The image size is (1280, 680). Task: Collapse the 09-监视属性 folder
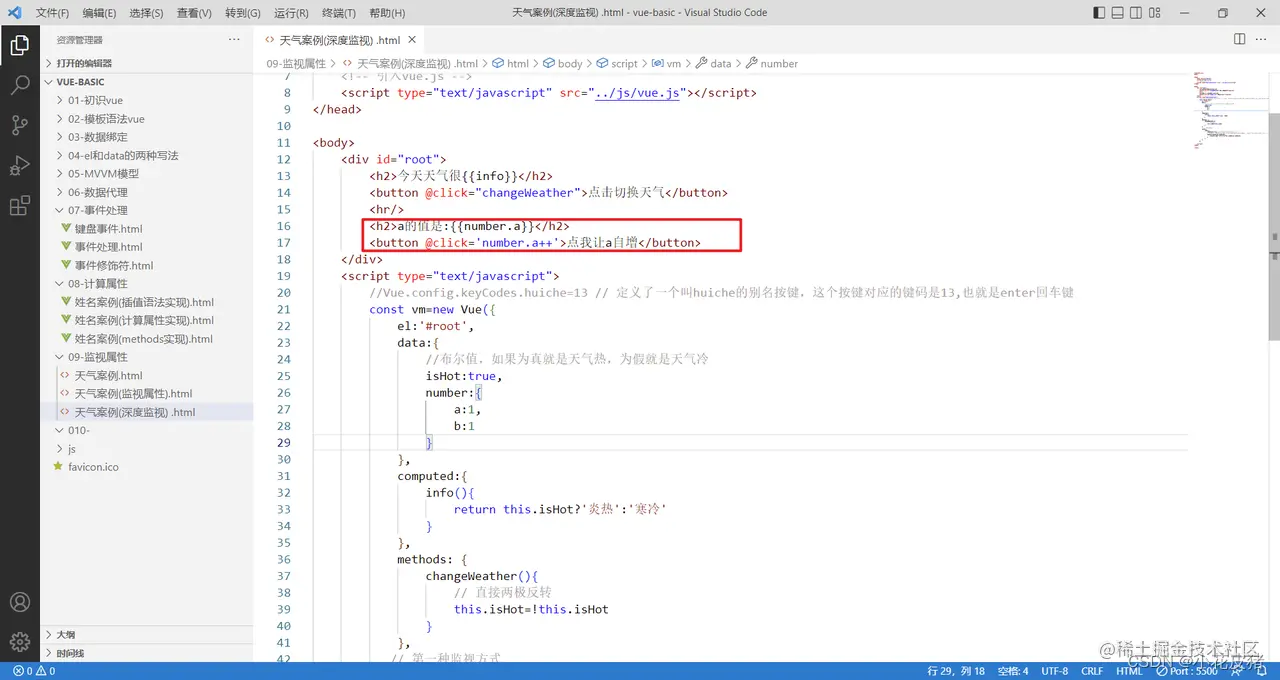point(147,357)
